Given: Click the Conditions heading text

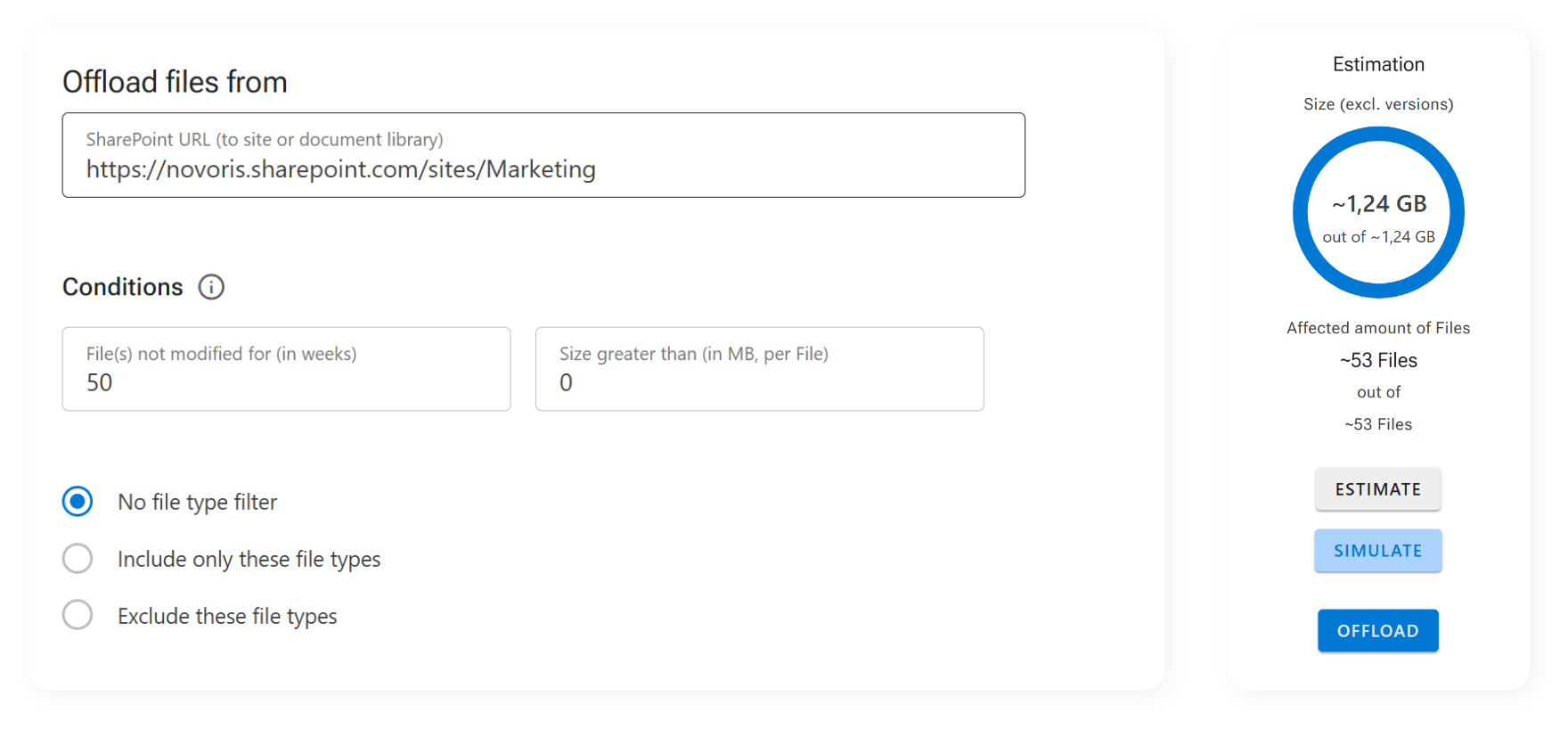Looking at the screenshot, I should [123, 287].
